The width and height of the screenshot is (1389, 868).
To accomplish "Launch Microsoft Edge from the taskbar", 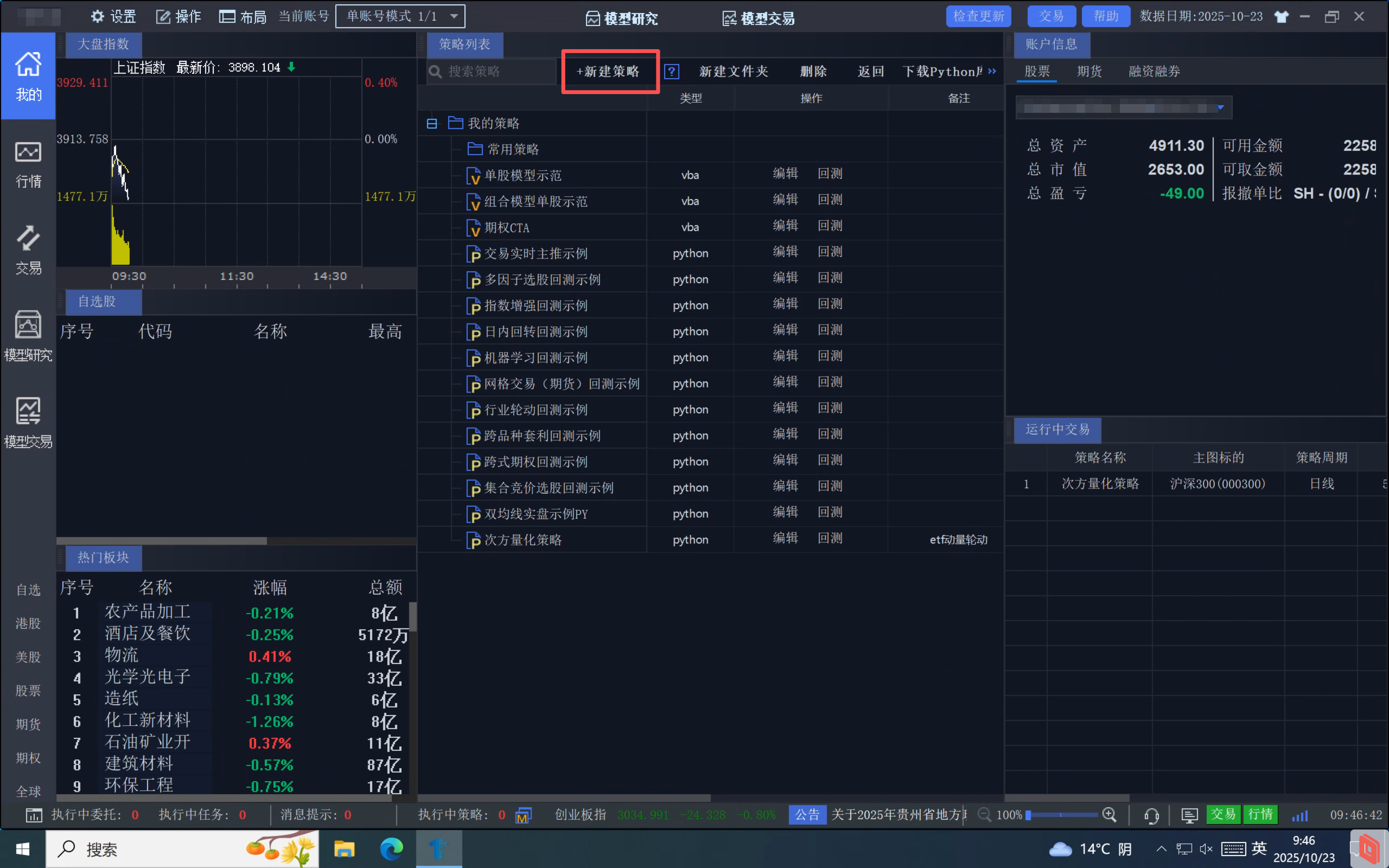I will [x=391, y=849].
